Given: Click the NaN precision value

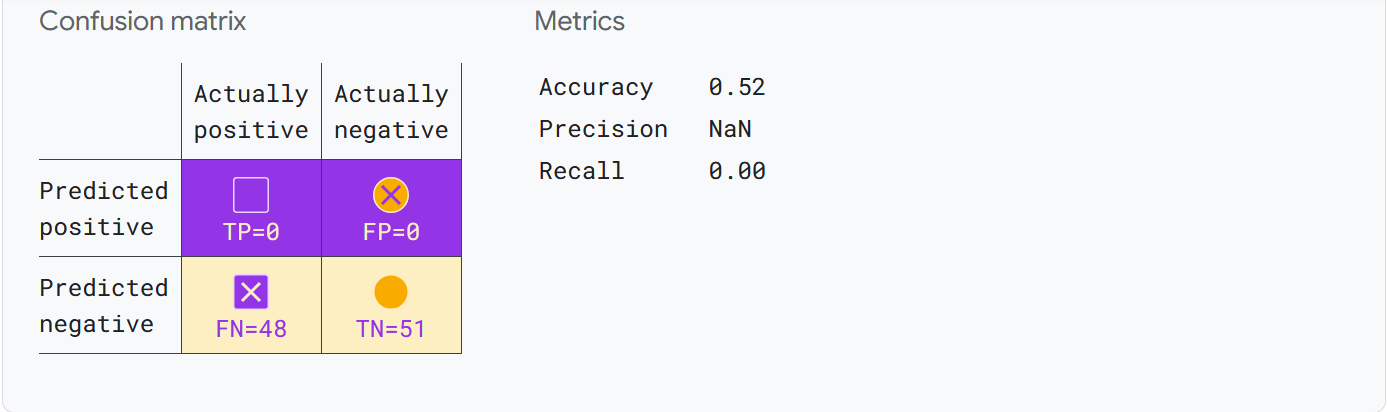Looking at the screenshot, I should pos(730,130).
